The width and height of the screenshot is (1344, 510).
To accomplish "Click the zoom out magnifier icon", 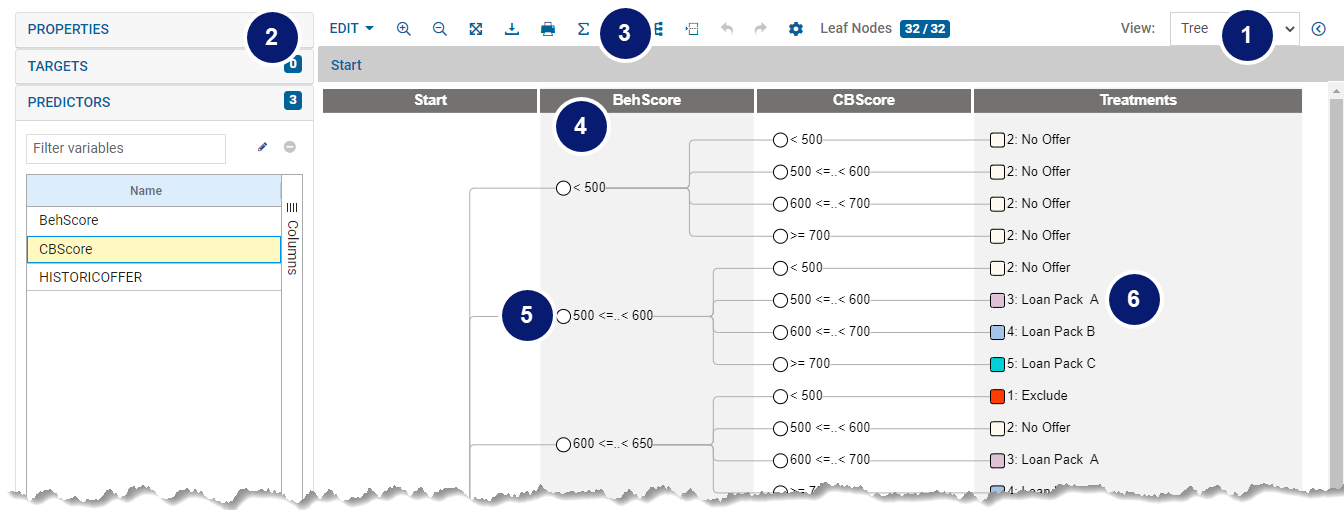I will [x=440, y=29].
